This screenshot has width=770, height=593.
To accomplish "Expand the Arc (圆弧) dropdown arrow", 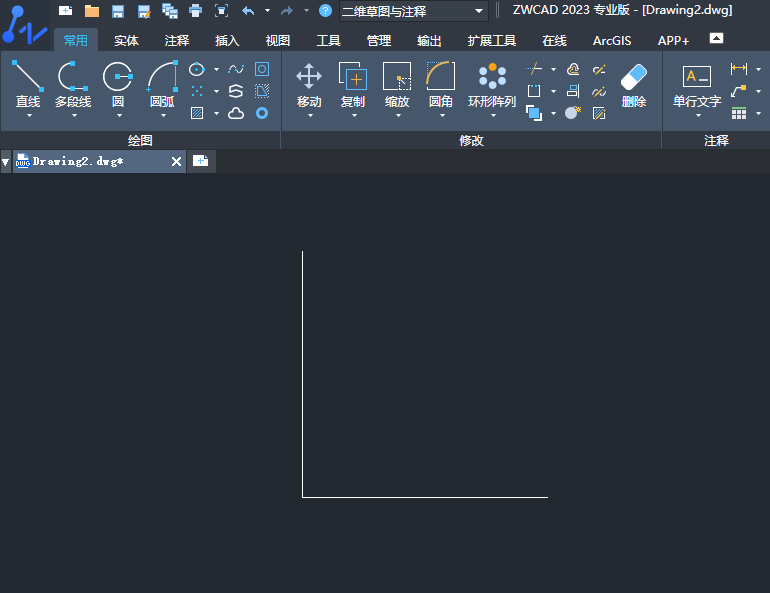I will click(164, 116).
